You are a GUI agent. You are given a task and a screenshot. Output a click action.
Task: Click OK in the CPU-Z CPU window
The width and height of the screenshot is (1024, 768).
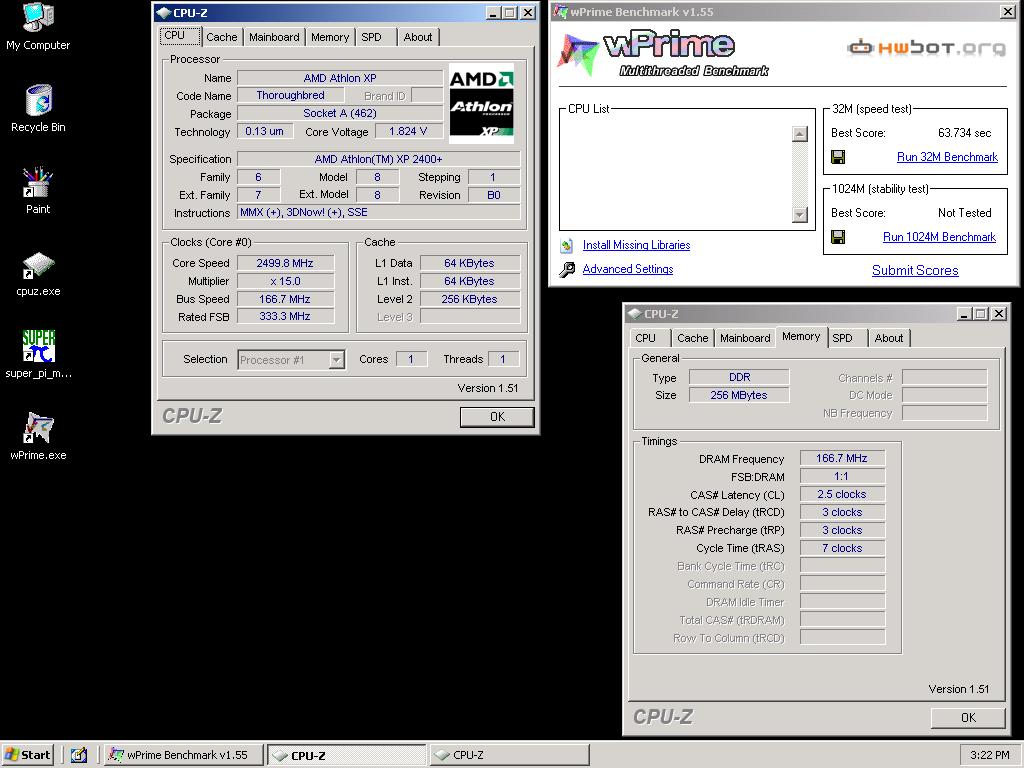pos(497,417)
